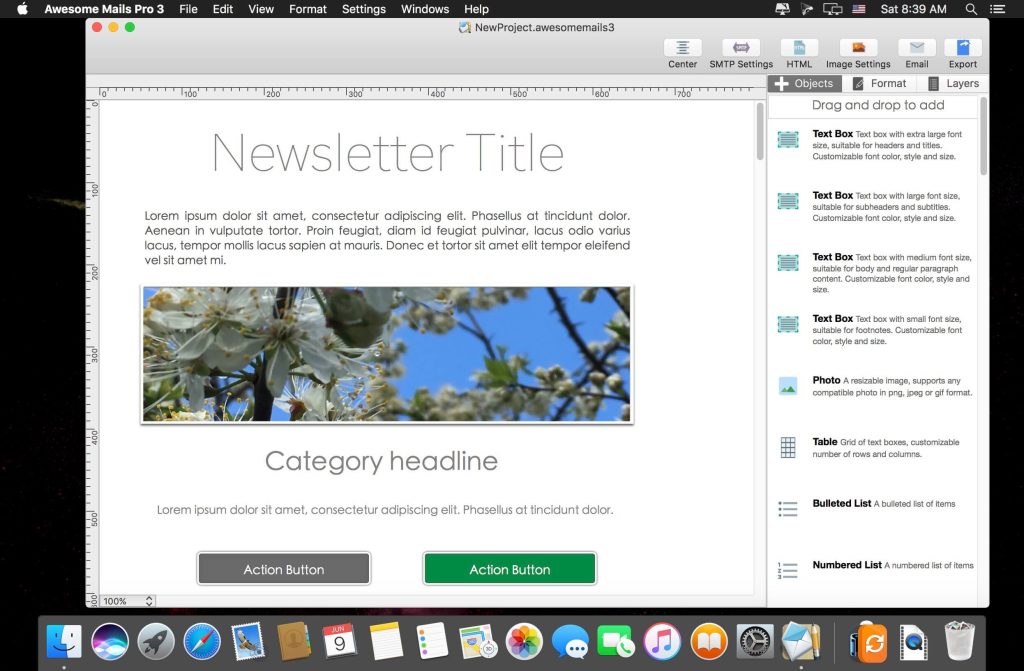Click the gray Action Button

284,569
